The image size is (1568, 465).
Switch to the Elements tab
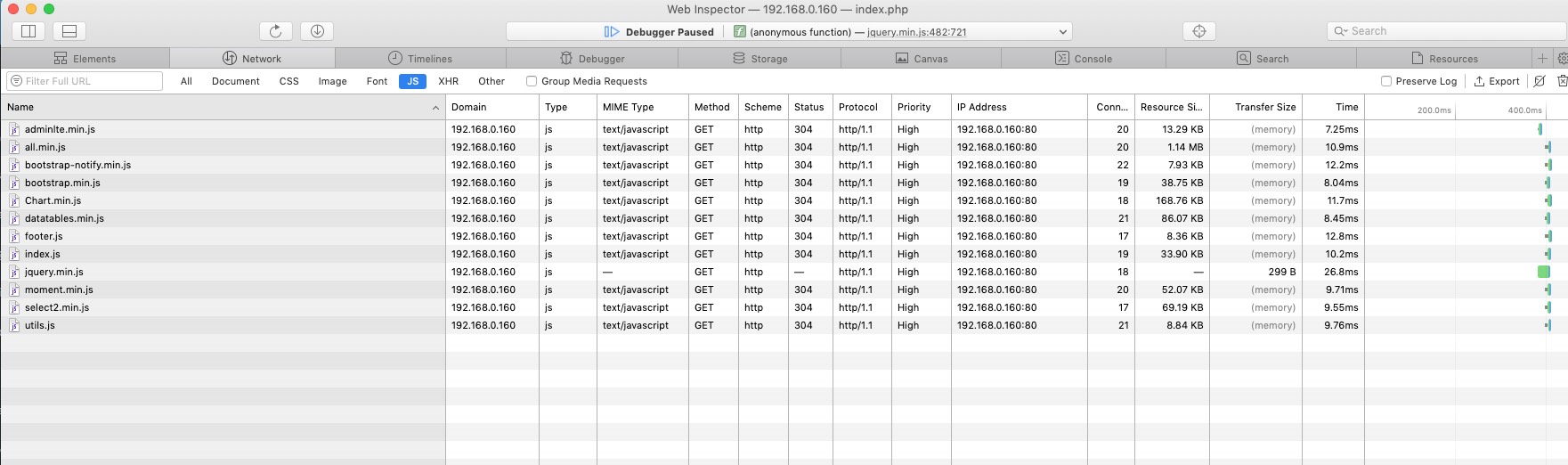click(85, 58)
